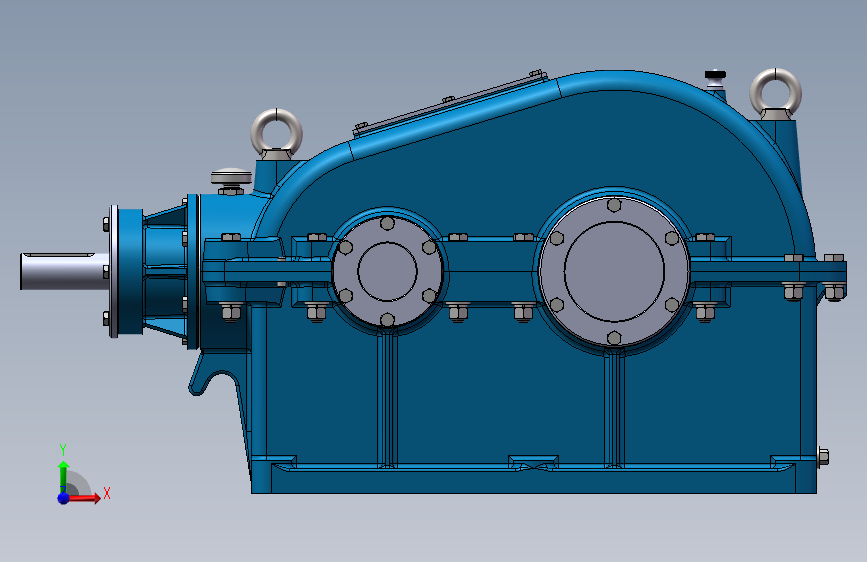Select the small round grey bearing cover
This screenshot has height=562, width=867.
coord(387,271)
